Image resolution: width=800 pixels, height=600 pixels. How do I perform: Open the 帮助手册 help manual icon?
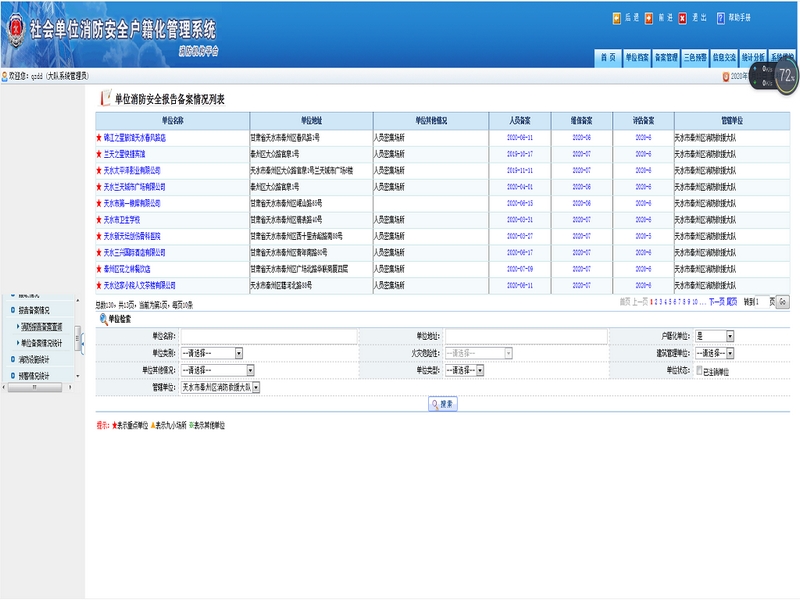click(721, 18)
